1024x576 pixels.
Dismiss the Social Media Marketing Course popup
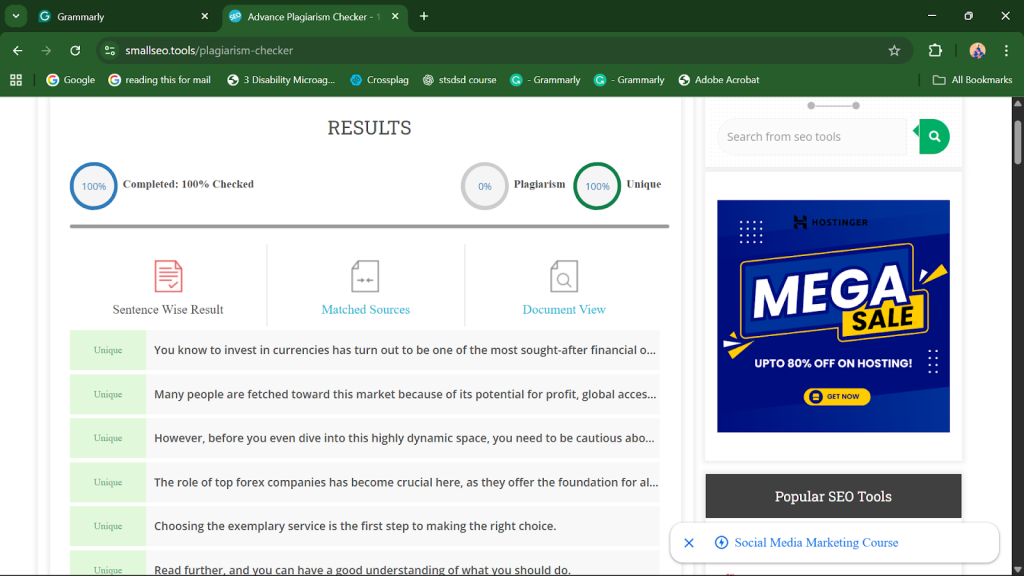pos(689,543)
